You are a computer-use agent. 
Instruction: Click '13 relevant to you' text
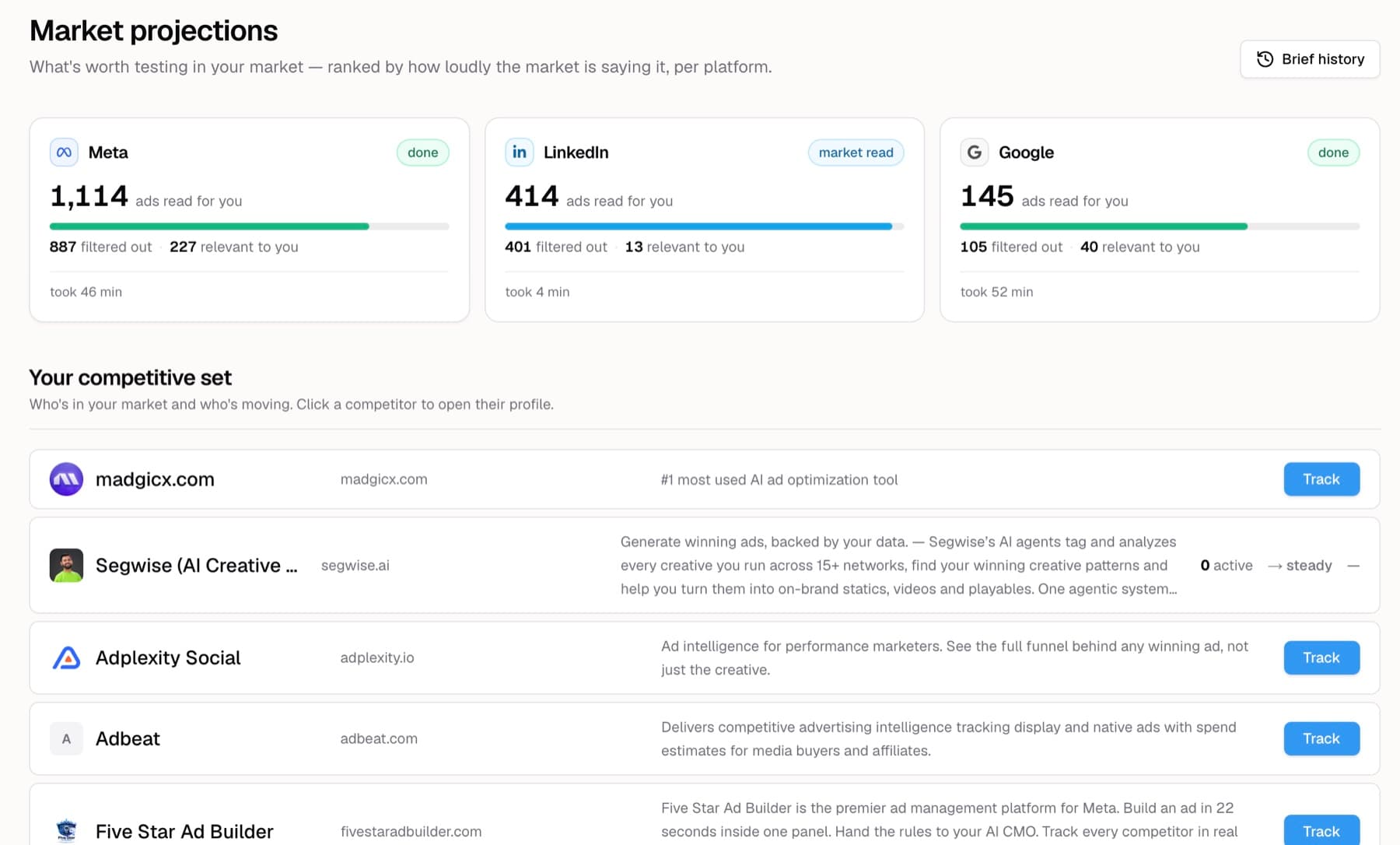pos(685,247)
